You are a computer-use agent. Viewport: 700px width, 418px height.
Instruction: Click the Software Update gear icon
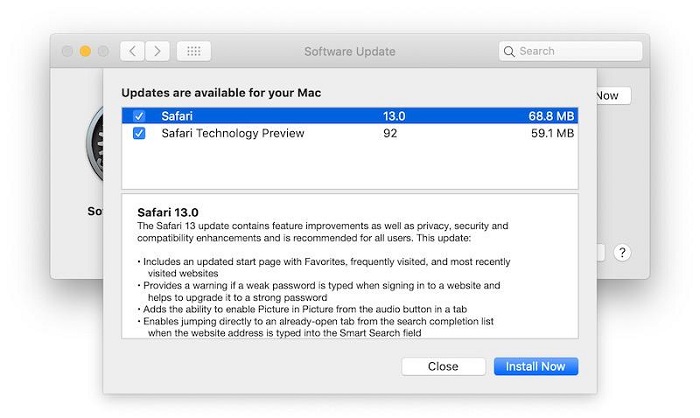[x=95, y=160]
